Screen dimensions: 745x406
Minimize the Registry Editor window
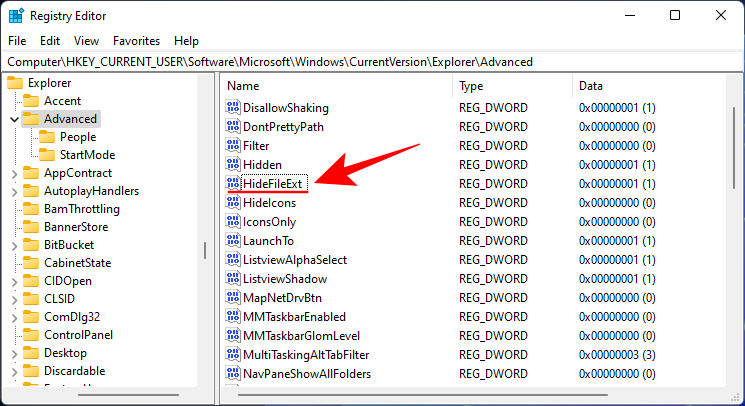(630, 15)
